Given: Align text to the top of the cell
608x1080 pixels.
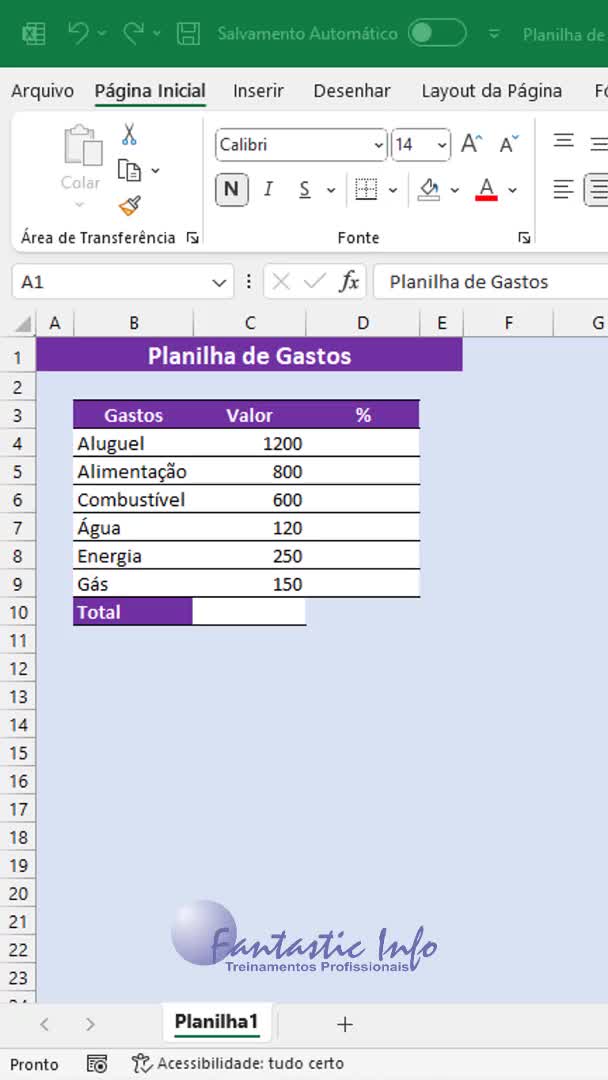Looking at the screenshot, I should 564,141.
